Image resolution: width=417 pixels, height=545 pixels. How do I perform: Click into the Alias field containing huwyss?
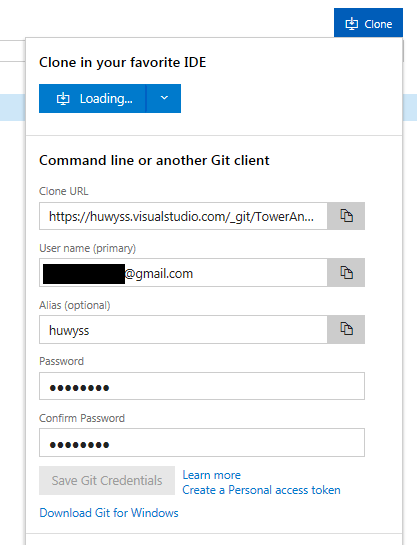[x=183, y=330]
